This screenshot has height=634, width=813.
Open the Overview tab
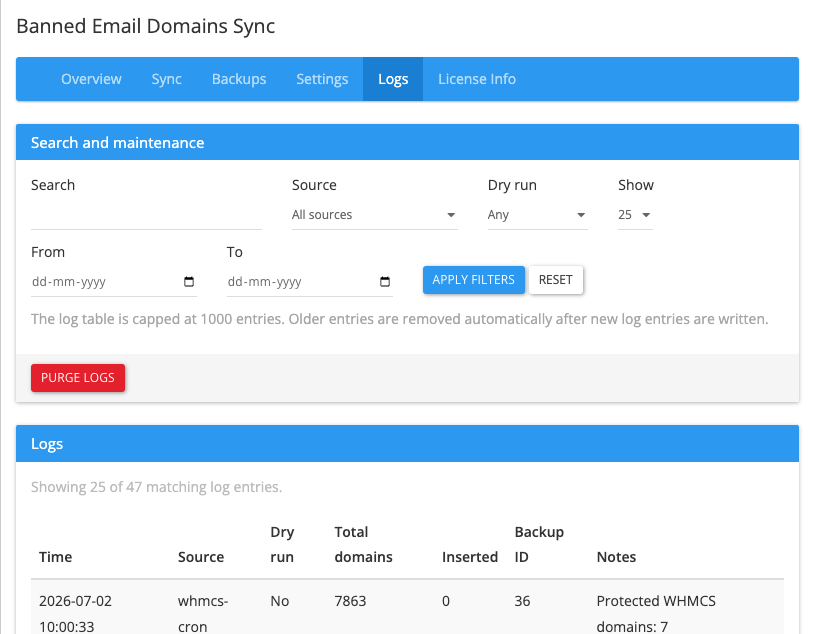tap(91, 79)
